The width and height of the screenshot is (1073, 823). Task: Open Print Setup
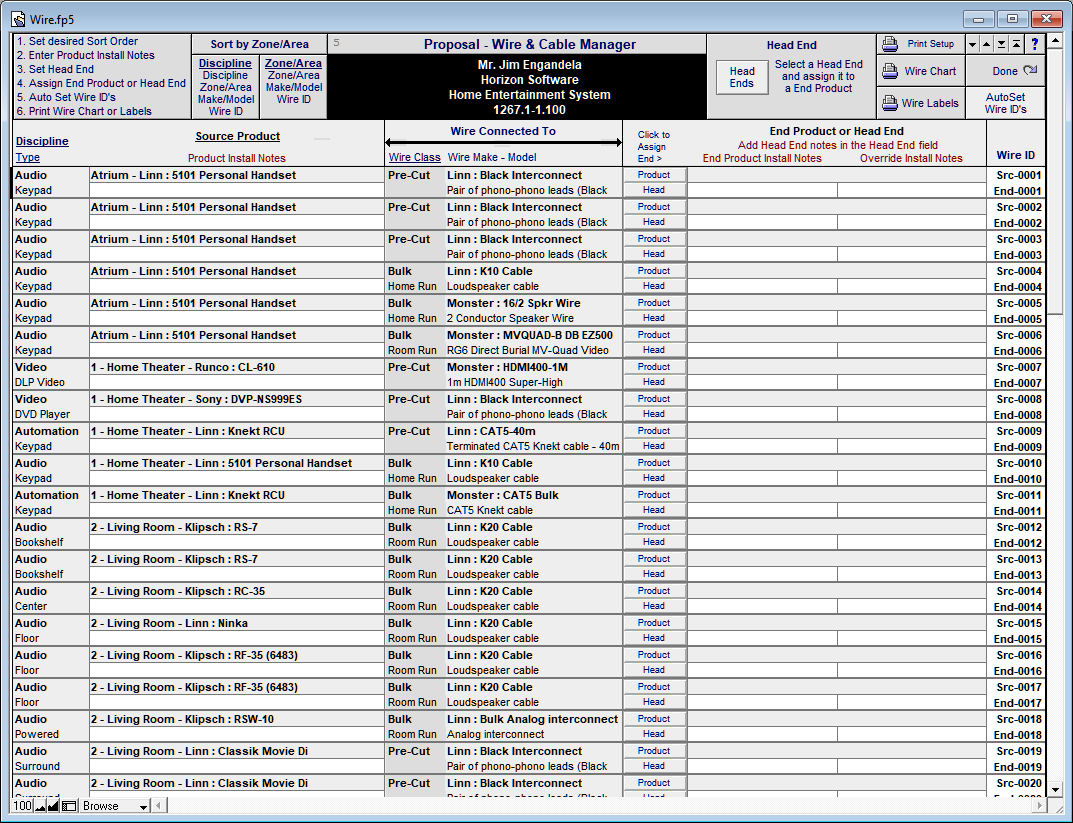920,44
